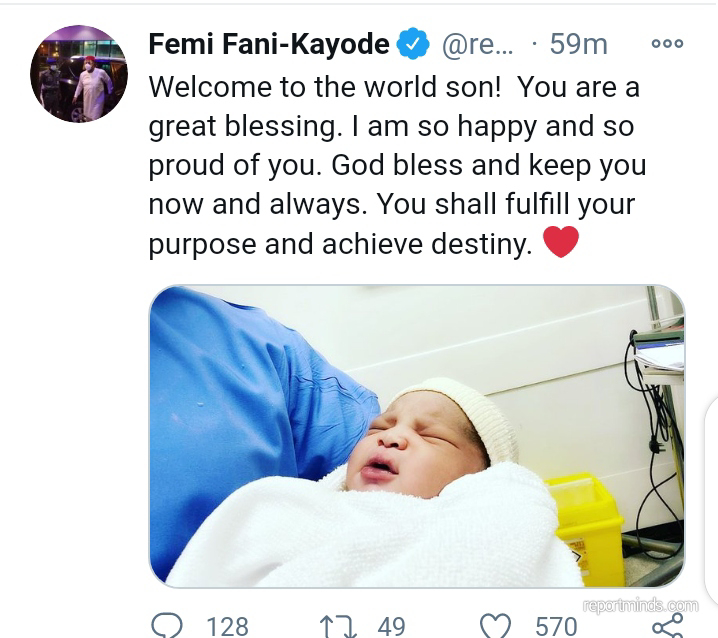Click the 128 replies count
Screen dimensions: 718x638
pyautogui.click(x=226, y=626)
